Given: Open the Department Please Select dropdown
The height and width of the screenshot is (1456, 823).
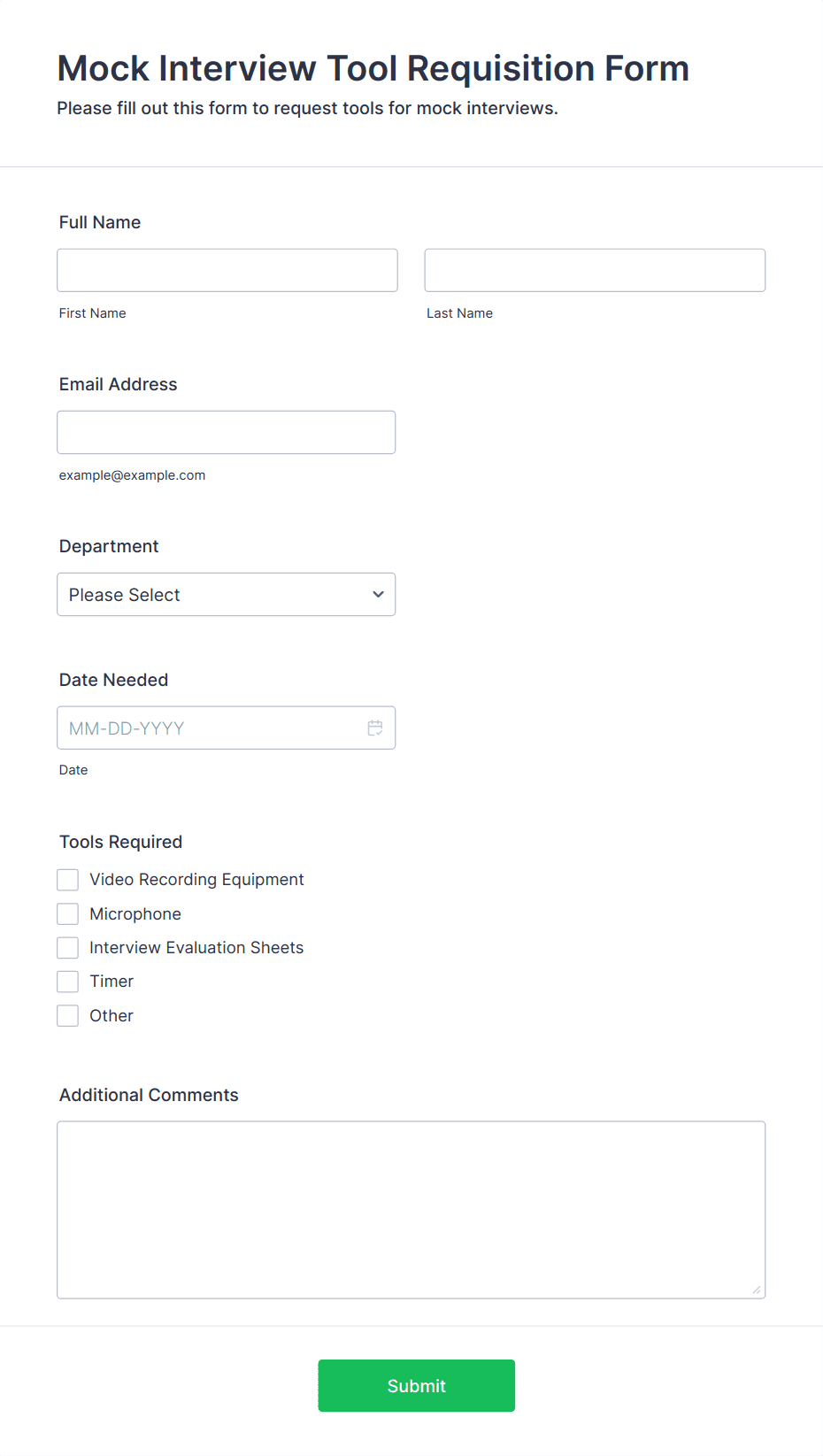Looking at the screenshot, I should coord(227,594).
